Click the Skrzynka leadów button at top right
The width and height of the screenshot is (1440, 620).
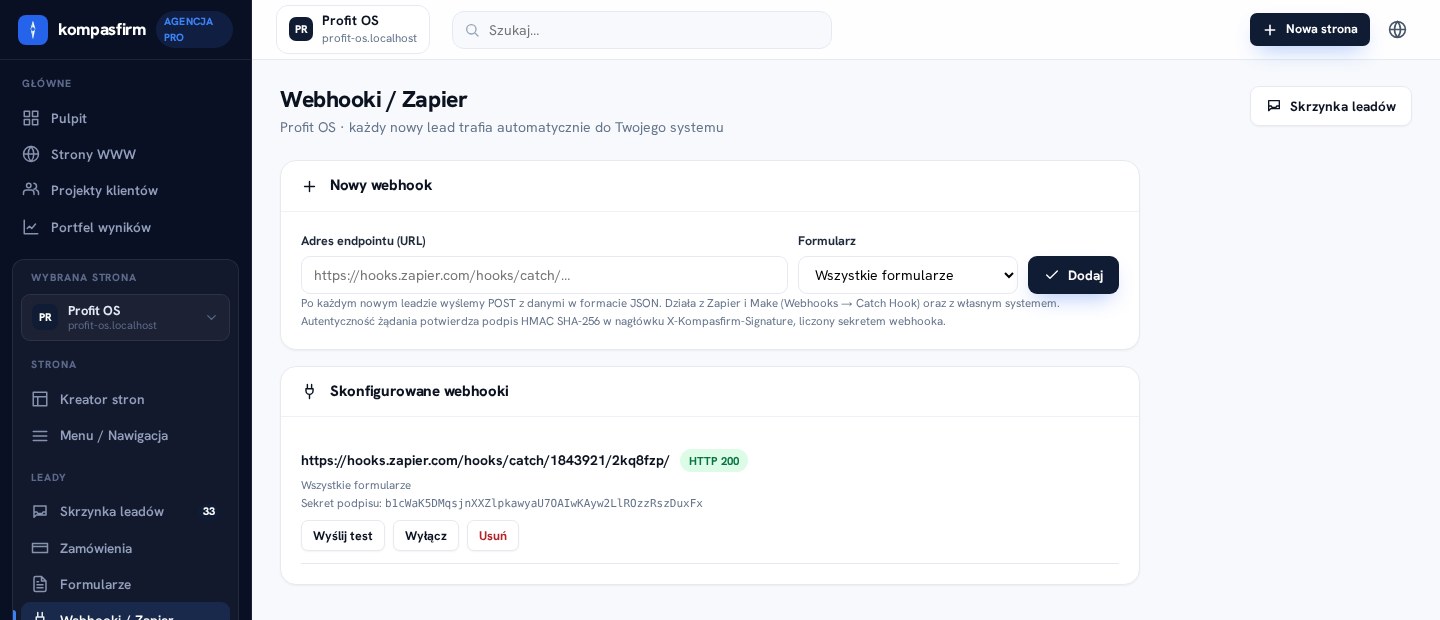pos(1331,106)
